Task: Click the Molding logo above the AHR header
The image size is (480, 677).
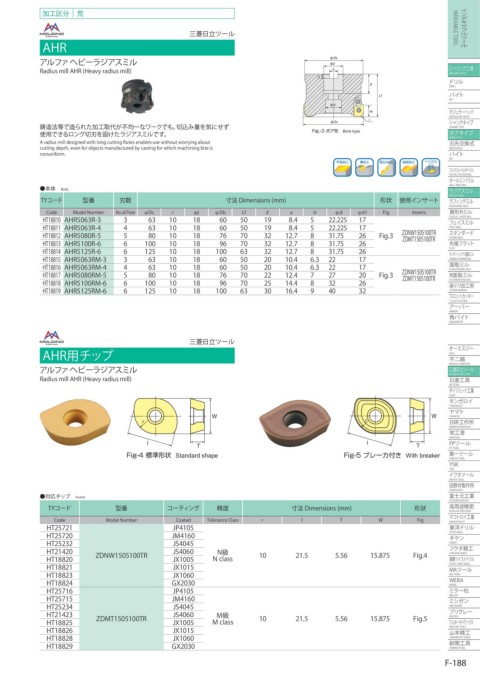Action: (x=52, y=29)
